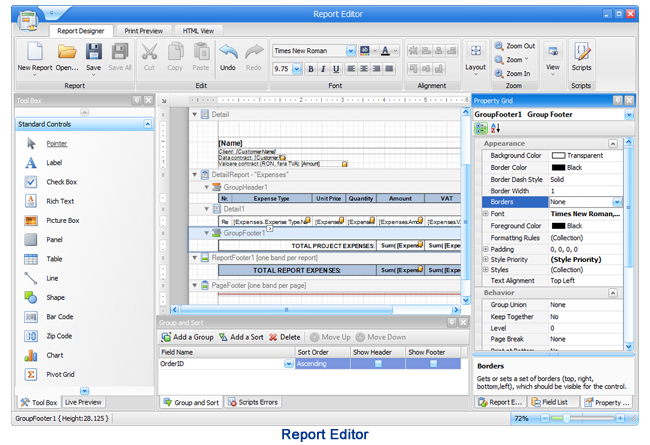This screenshot has width=650, height=445.
Task: Click the horizontal scrollbar of designer
Action: pos(286,310)
